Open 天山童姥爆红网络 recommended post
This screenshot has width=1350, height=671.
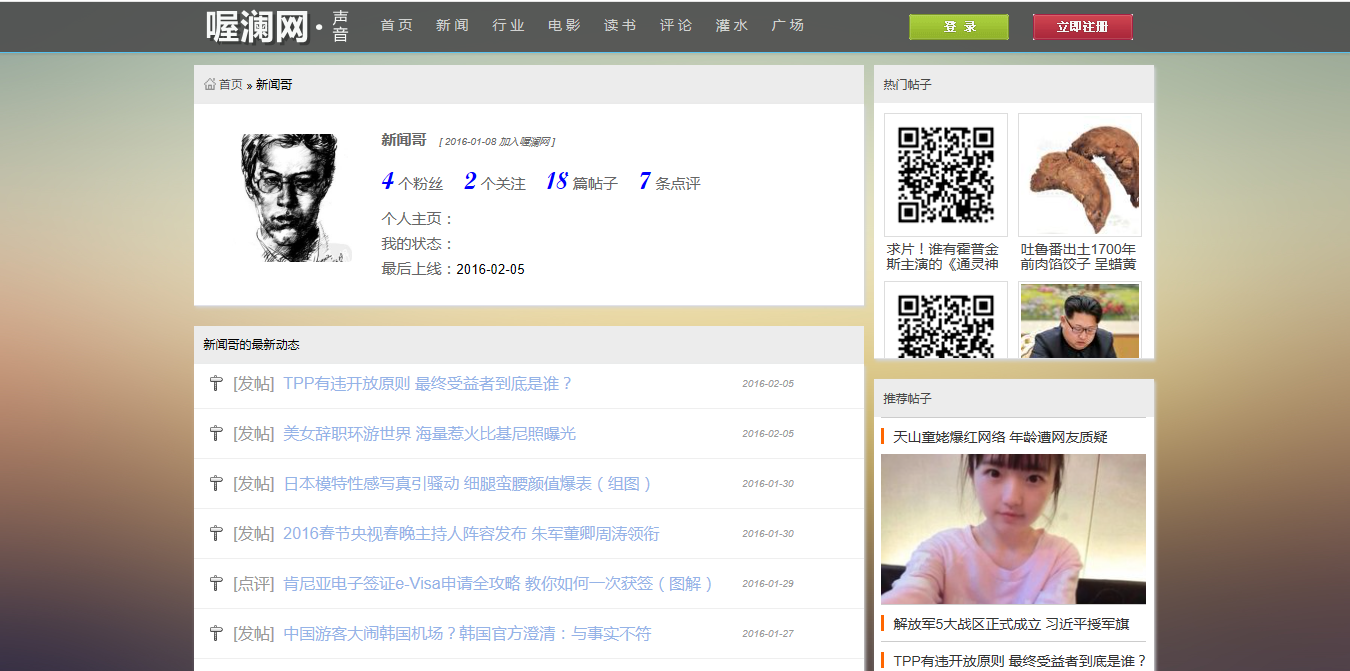tap(1000, 437)
